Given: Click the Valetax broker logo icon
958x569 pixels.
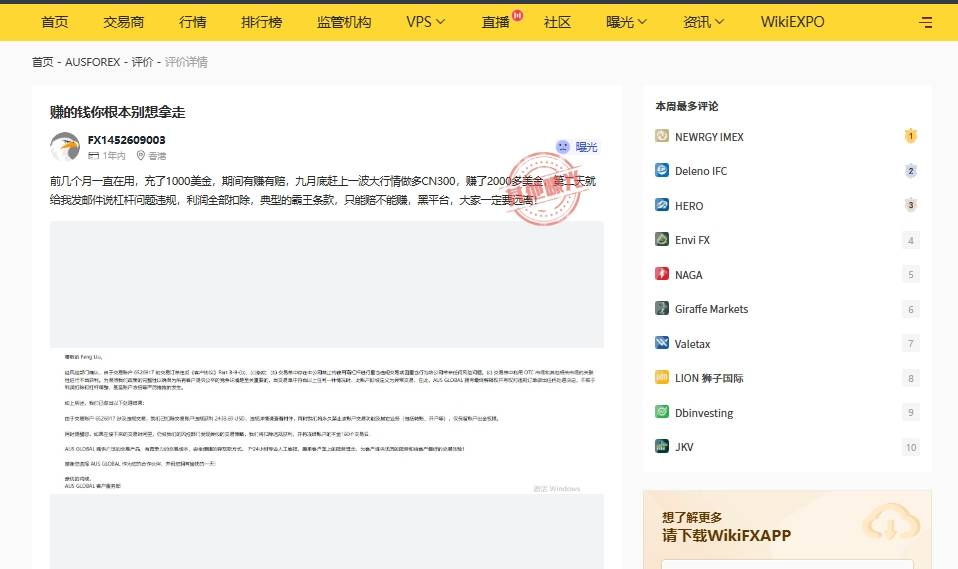Looking at the screenshot, I should click(x=662, y=343).
